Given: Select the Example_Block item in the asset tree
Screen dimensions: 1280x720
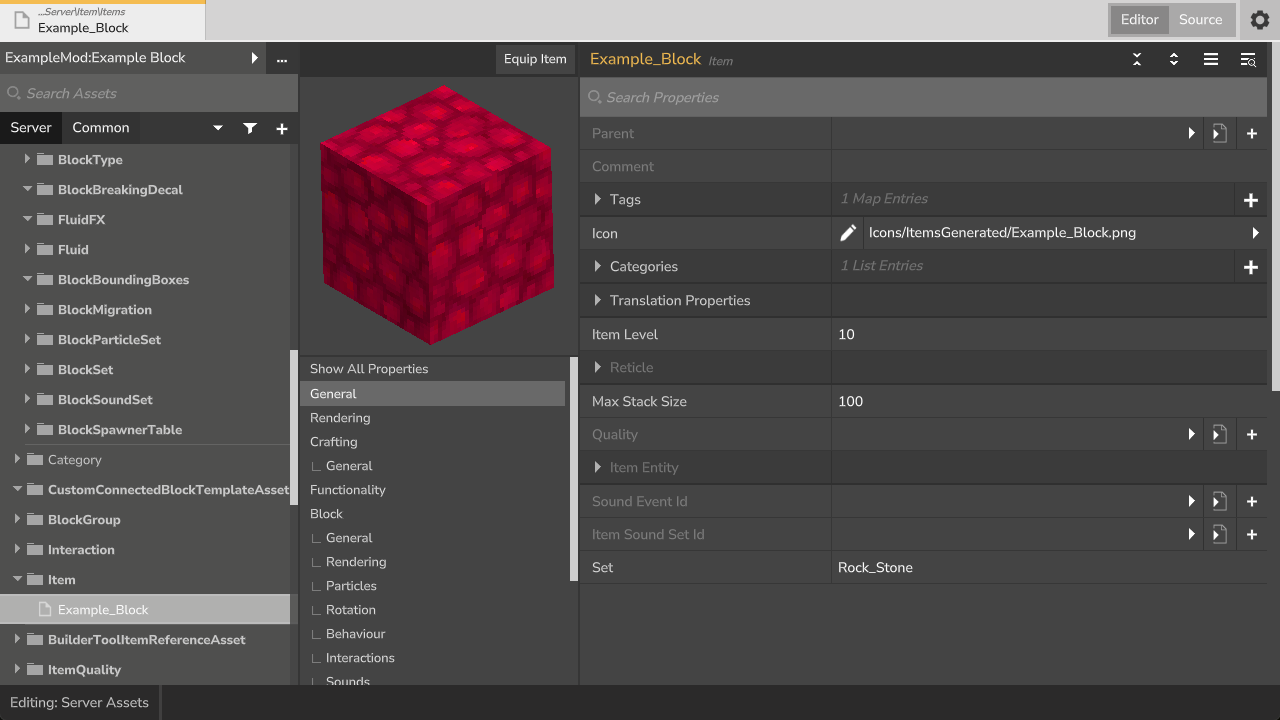Looking at the screenshot, I should [145, 609].
